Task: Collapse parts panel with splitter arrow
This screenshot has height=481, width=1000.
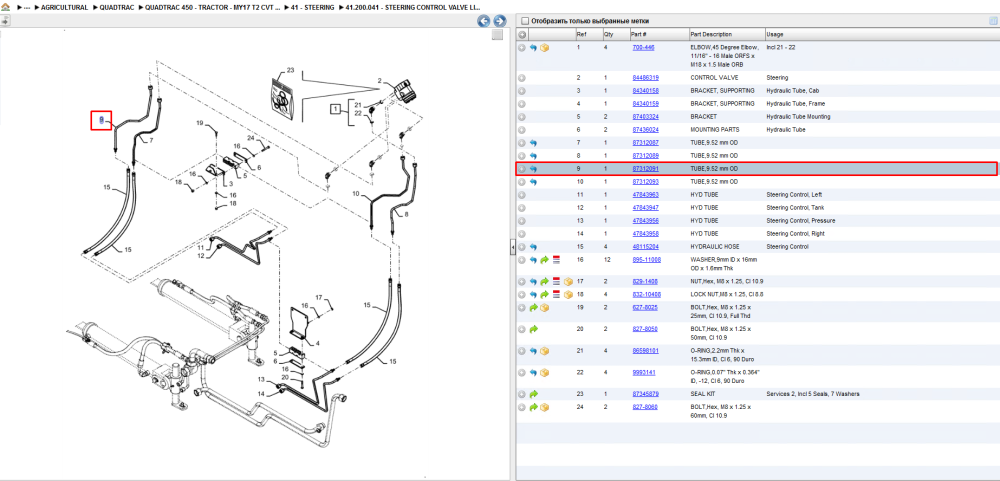Action: (x=512, y=248)
